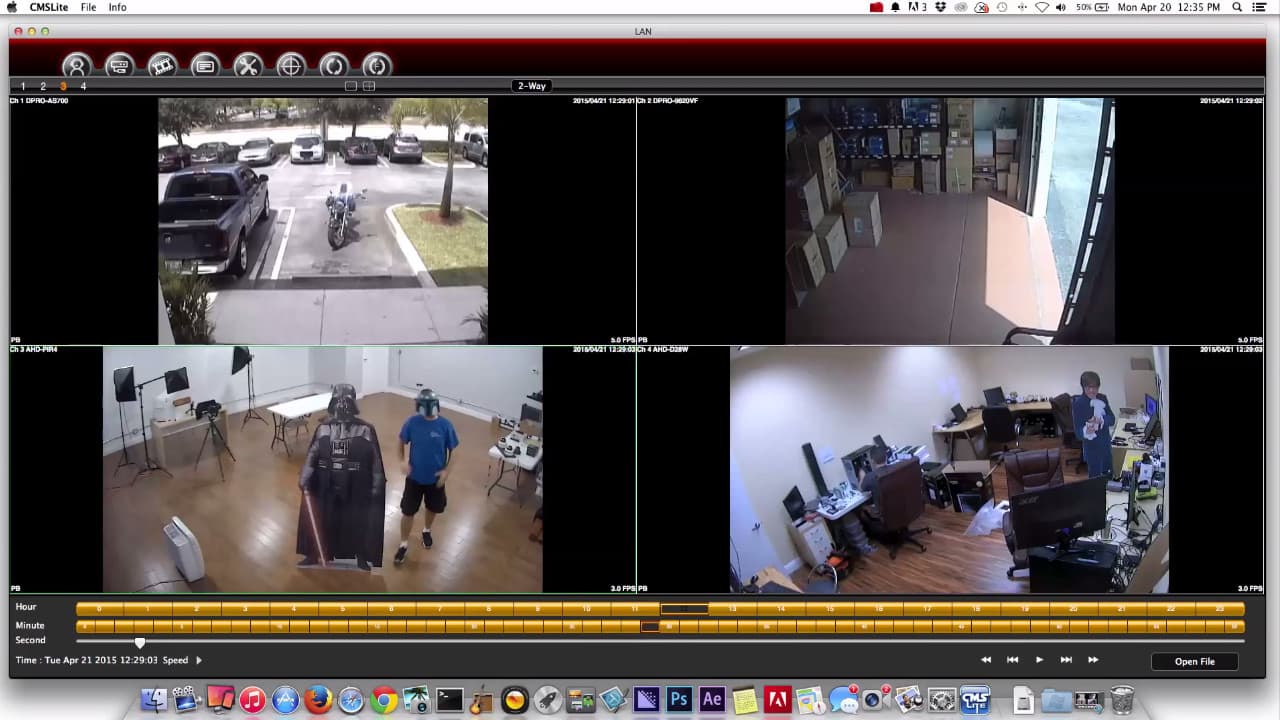The height and width of the screenshot is (720, 1280).
Task: Click the Dropbox menu bar icon
Action: coord(940,7)
